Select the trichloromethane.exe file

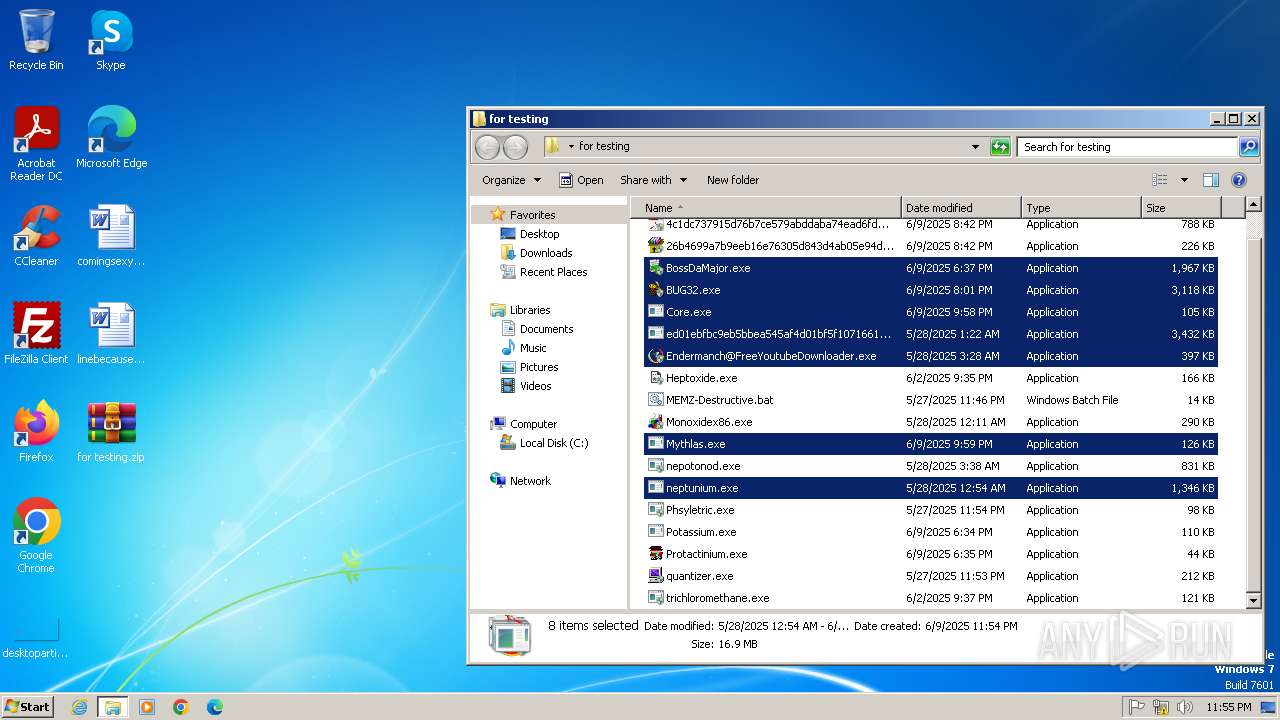pos(931,598)
